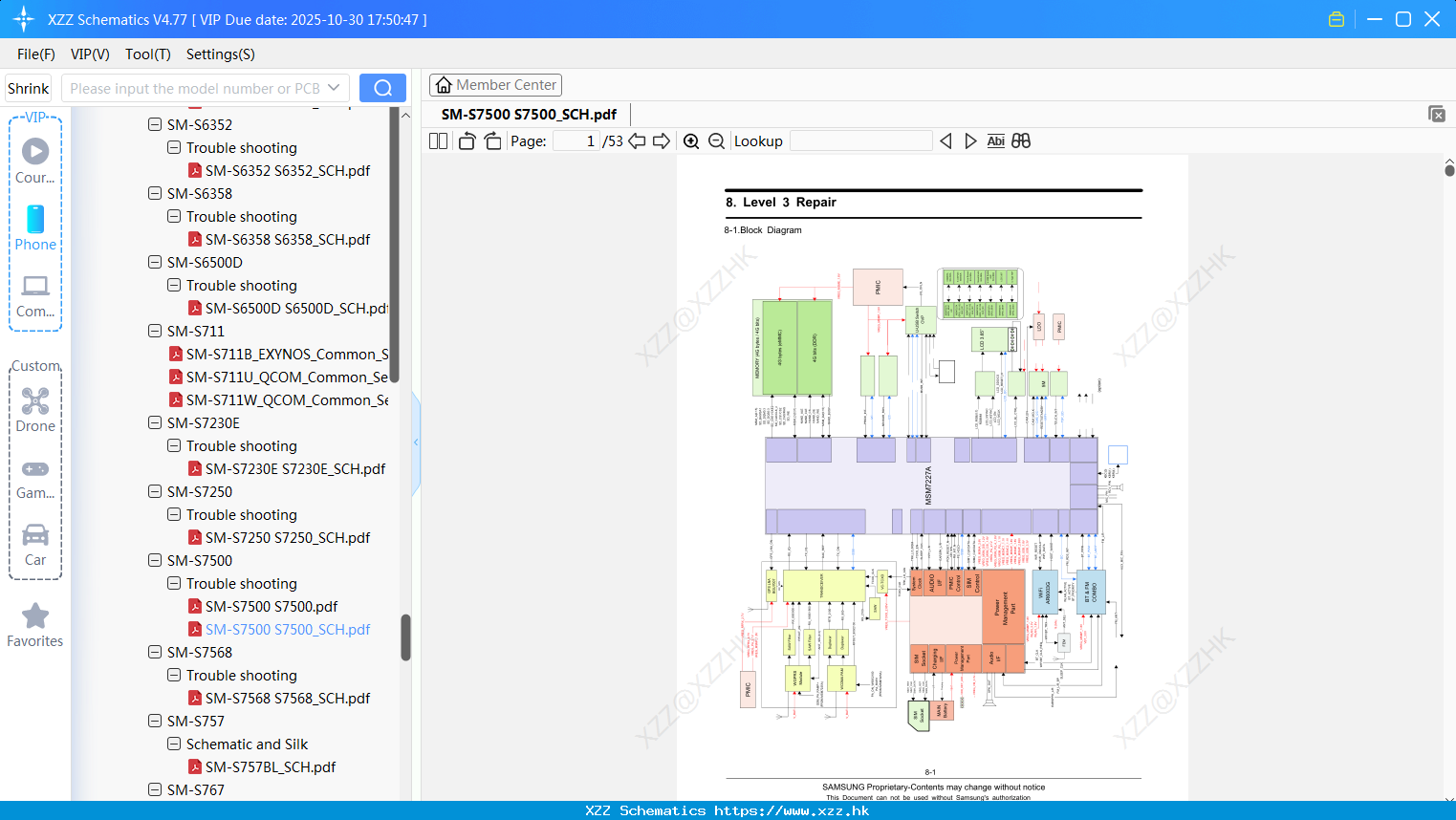This screenshot has width=1456, height=820.
Task: Open the model number dropdown arrow
Action: click(334, 88)
